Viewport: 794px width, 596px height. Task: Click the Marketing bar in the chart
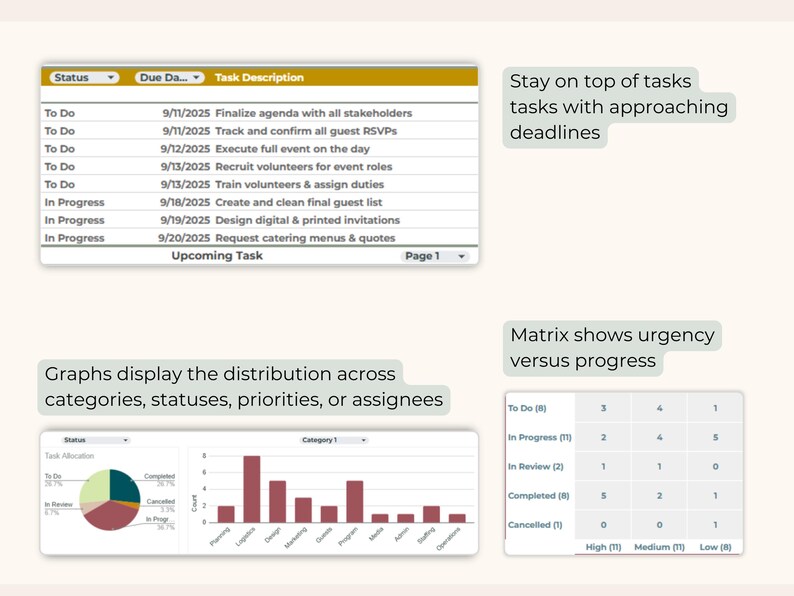click(303, 510)
